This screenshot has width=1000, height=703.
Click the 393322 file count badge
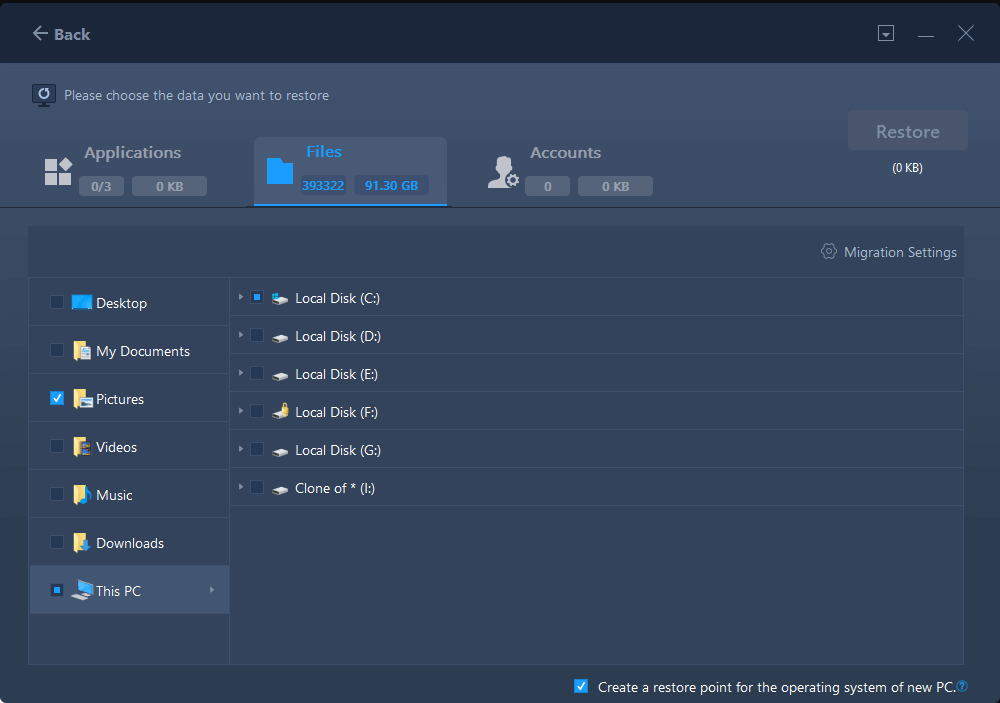[323, 186]
